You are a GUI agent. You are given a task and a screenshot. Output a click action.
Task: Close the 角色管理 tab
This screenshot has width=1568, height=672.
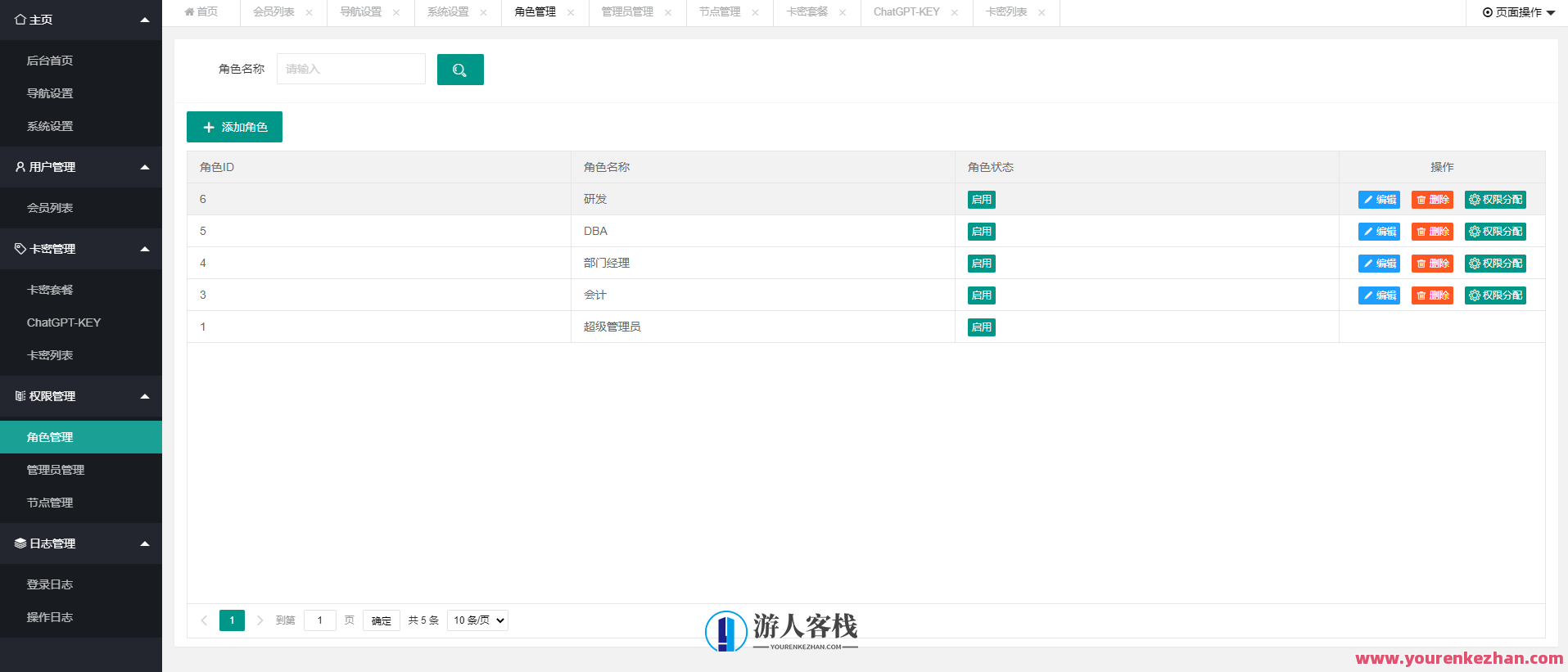[x=571, y=12]
